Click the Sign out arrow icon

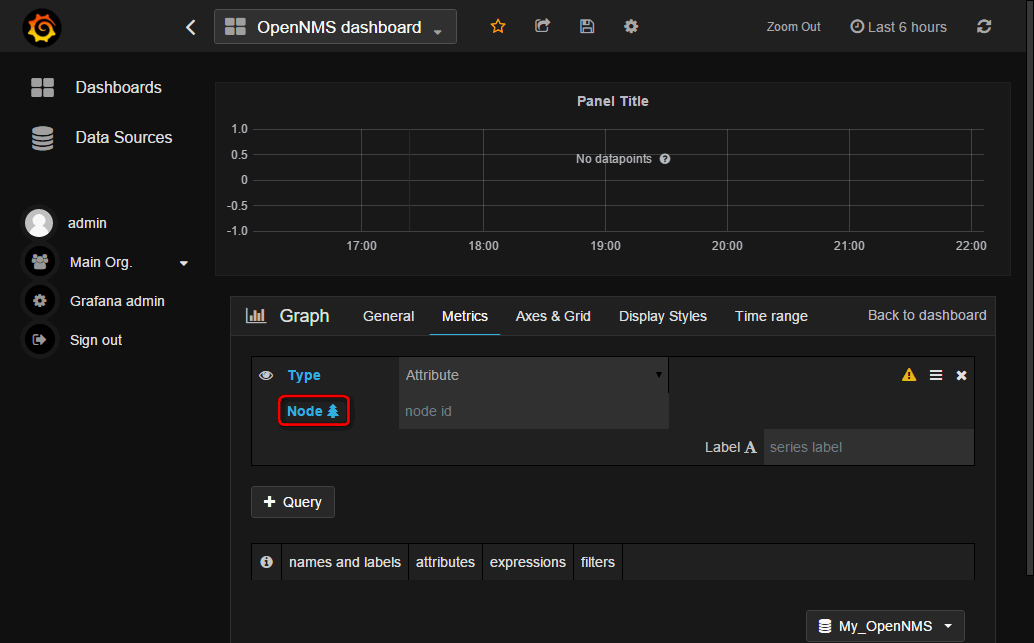pyautogui.click(x=40, y=340)
